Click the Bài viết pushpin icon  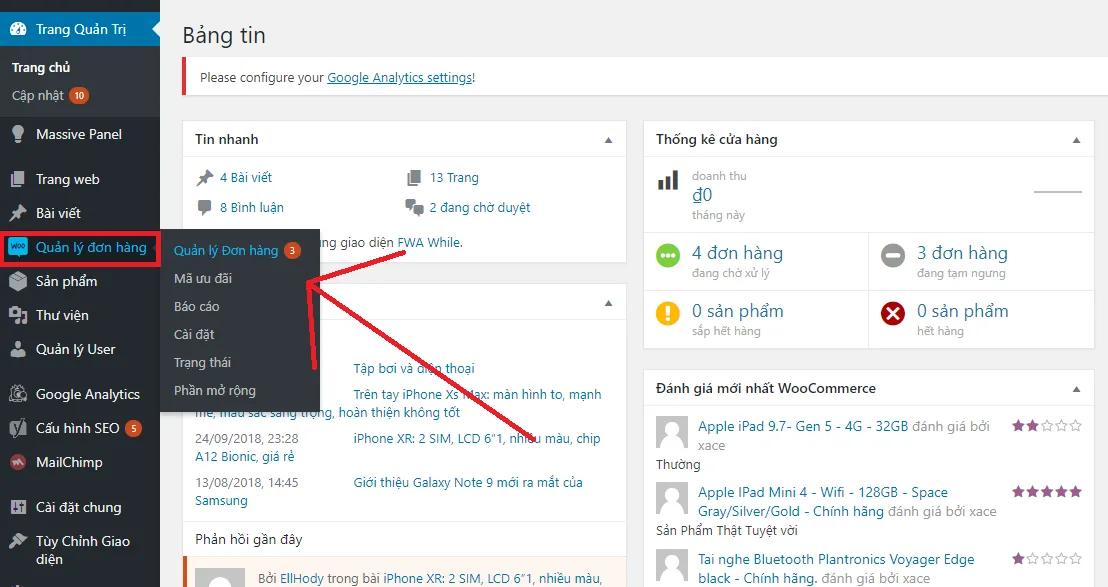(18, 213)
